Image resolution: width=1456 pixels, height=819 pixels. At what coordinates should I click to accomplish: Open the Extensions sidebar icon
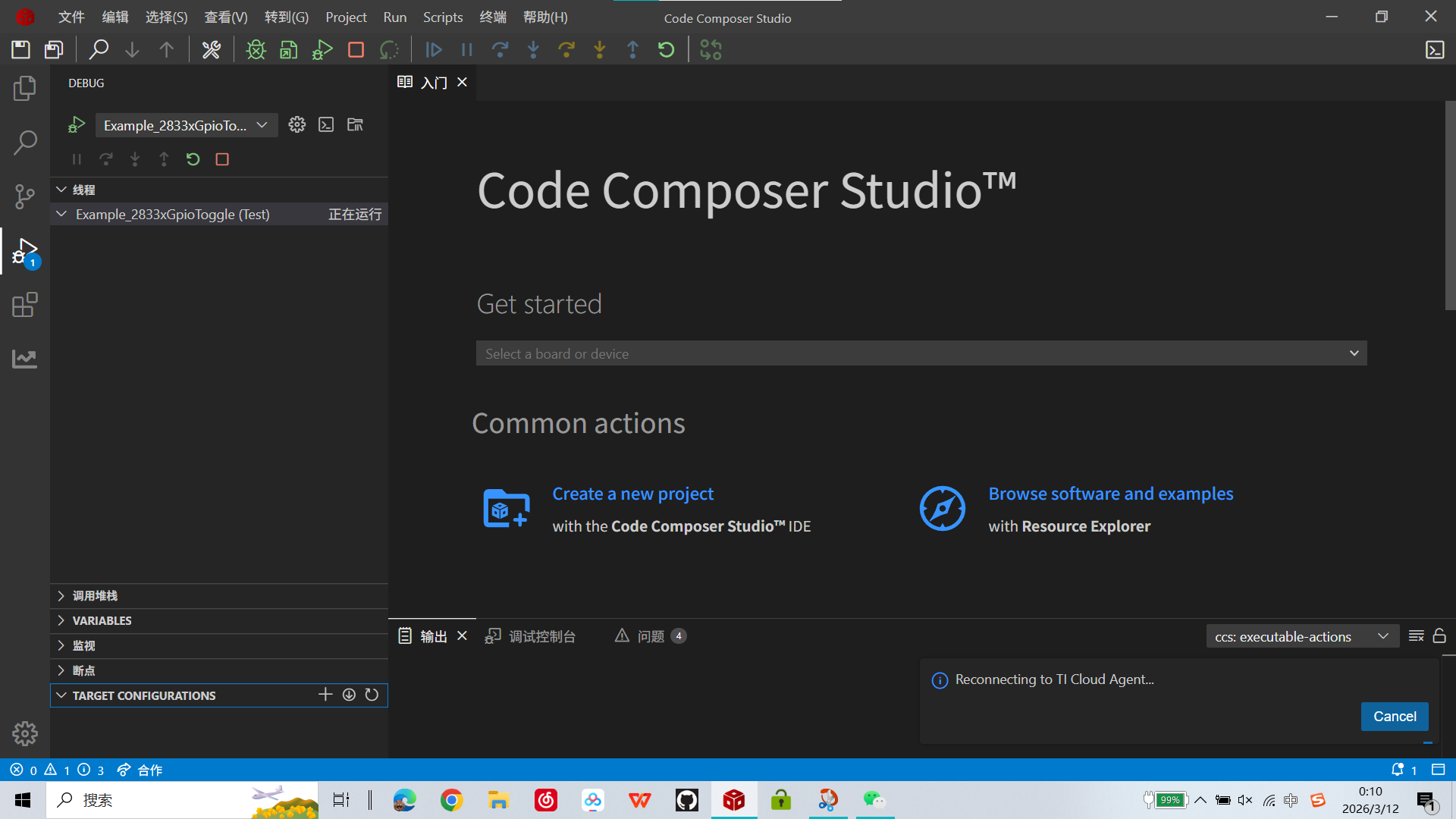point(24,305)
